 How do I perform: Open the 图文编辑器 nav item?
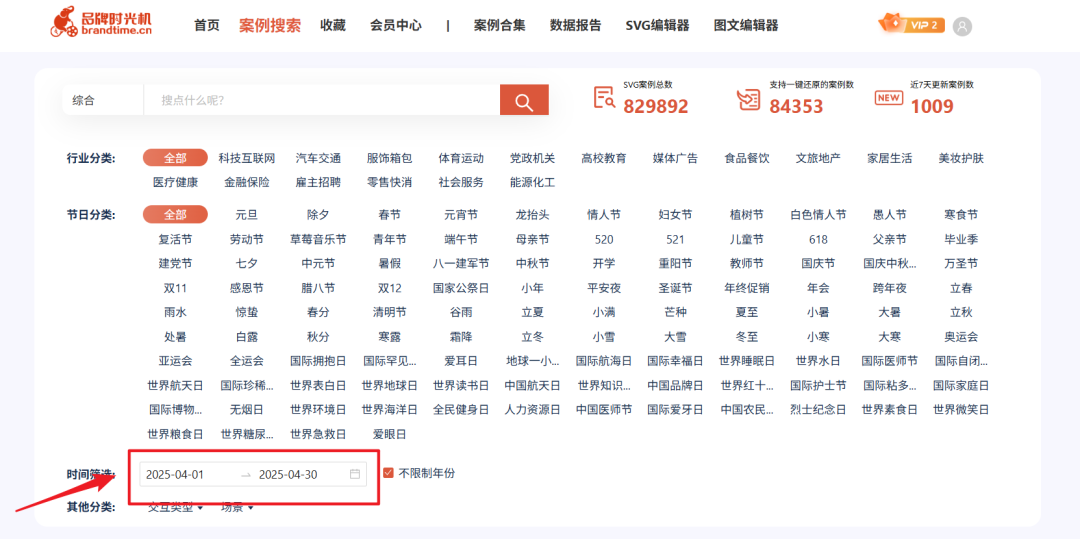pos(746,25)
